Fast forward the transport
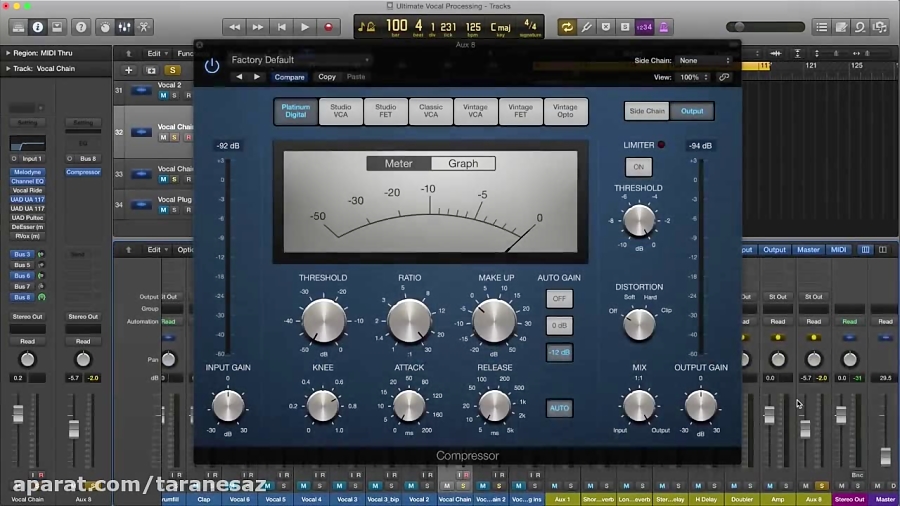The height and width of the screenshot is (506, 900). (258, 27)
